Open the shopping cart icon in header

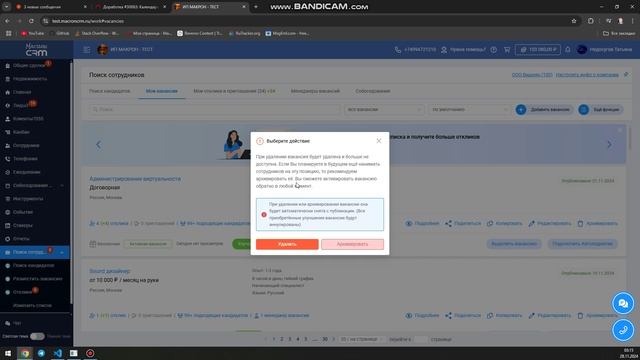pos(507,49)
